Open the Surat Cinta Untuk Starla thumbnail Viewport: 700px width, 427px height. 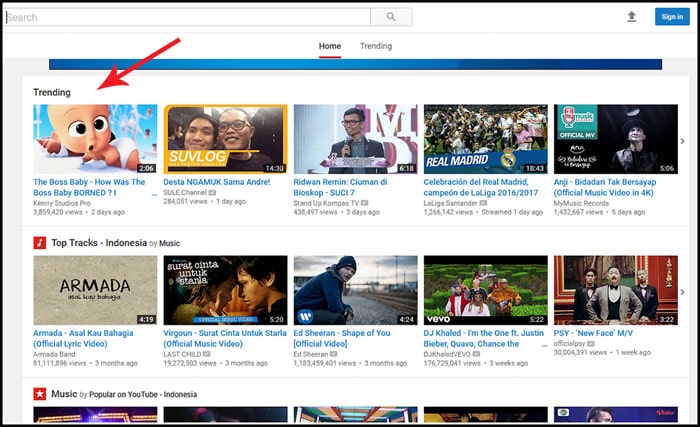(x=225, y=290)
